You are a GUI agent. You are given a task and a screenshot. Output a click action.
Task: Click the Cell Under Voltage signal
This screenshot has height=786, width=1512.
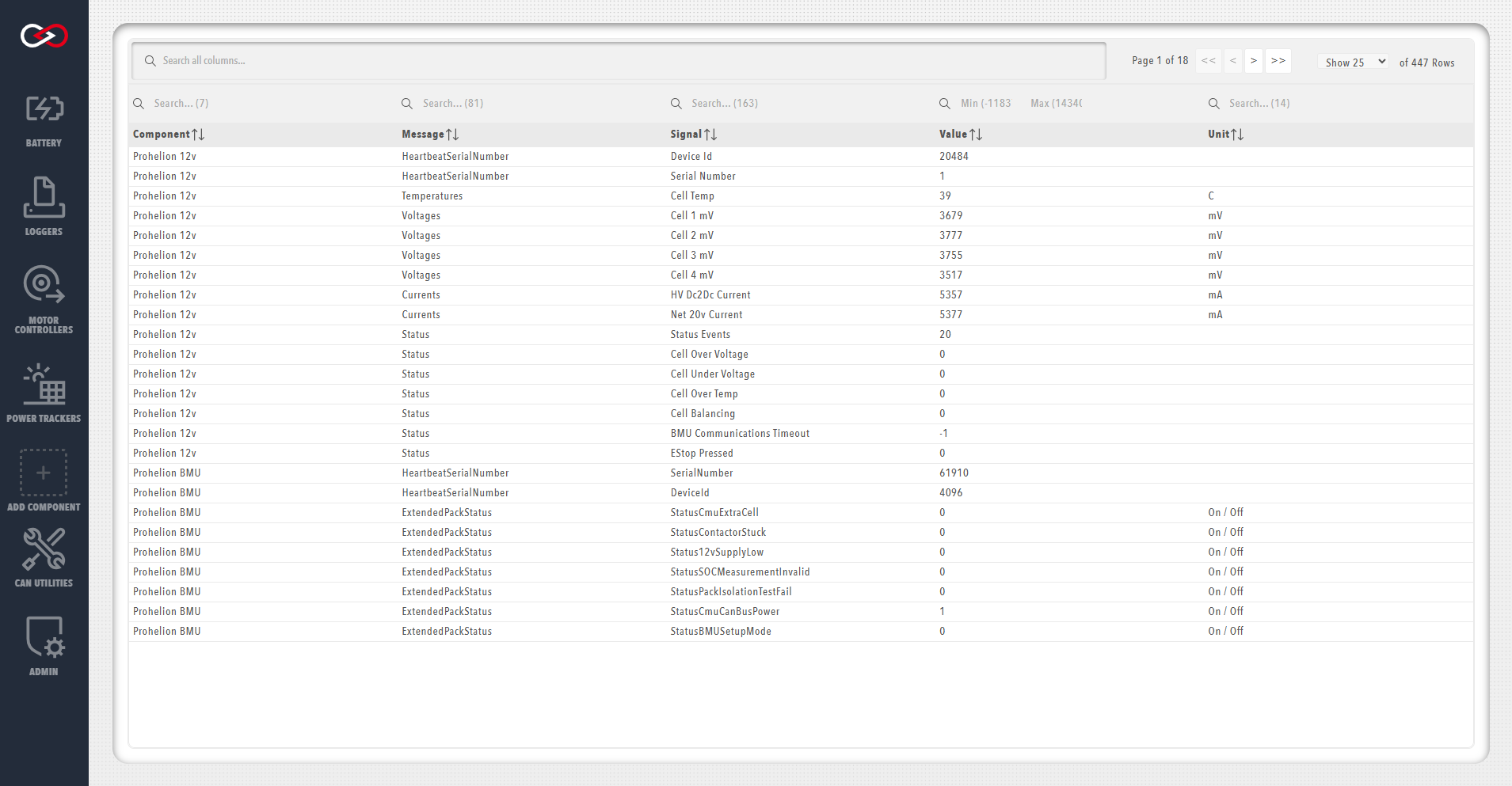pyautogui.click(x=713, y=374)
